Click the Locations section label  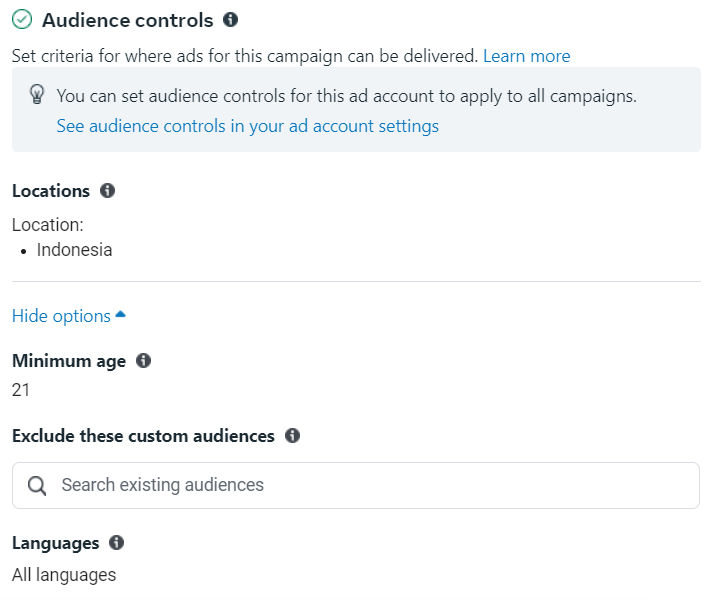point(51,191)
